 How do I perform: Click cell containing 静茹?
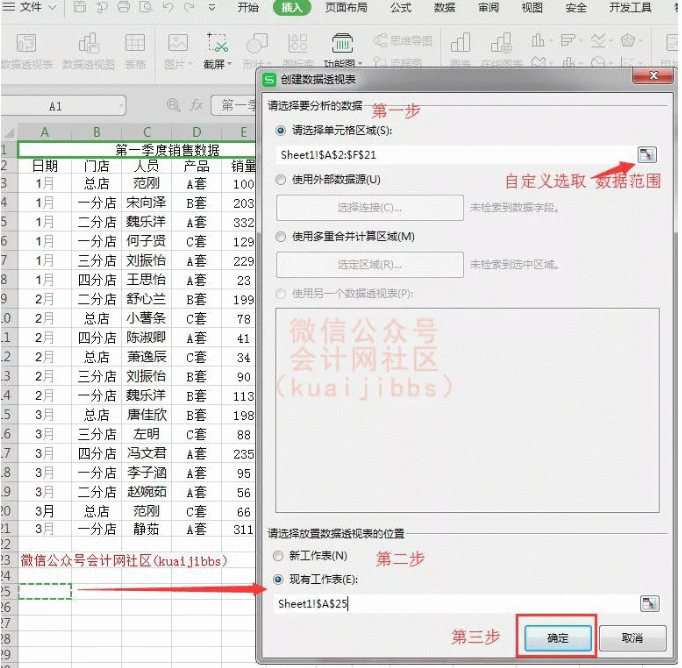coord(147,529)
